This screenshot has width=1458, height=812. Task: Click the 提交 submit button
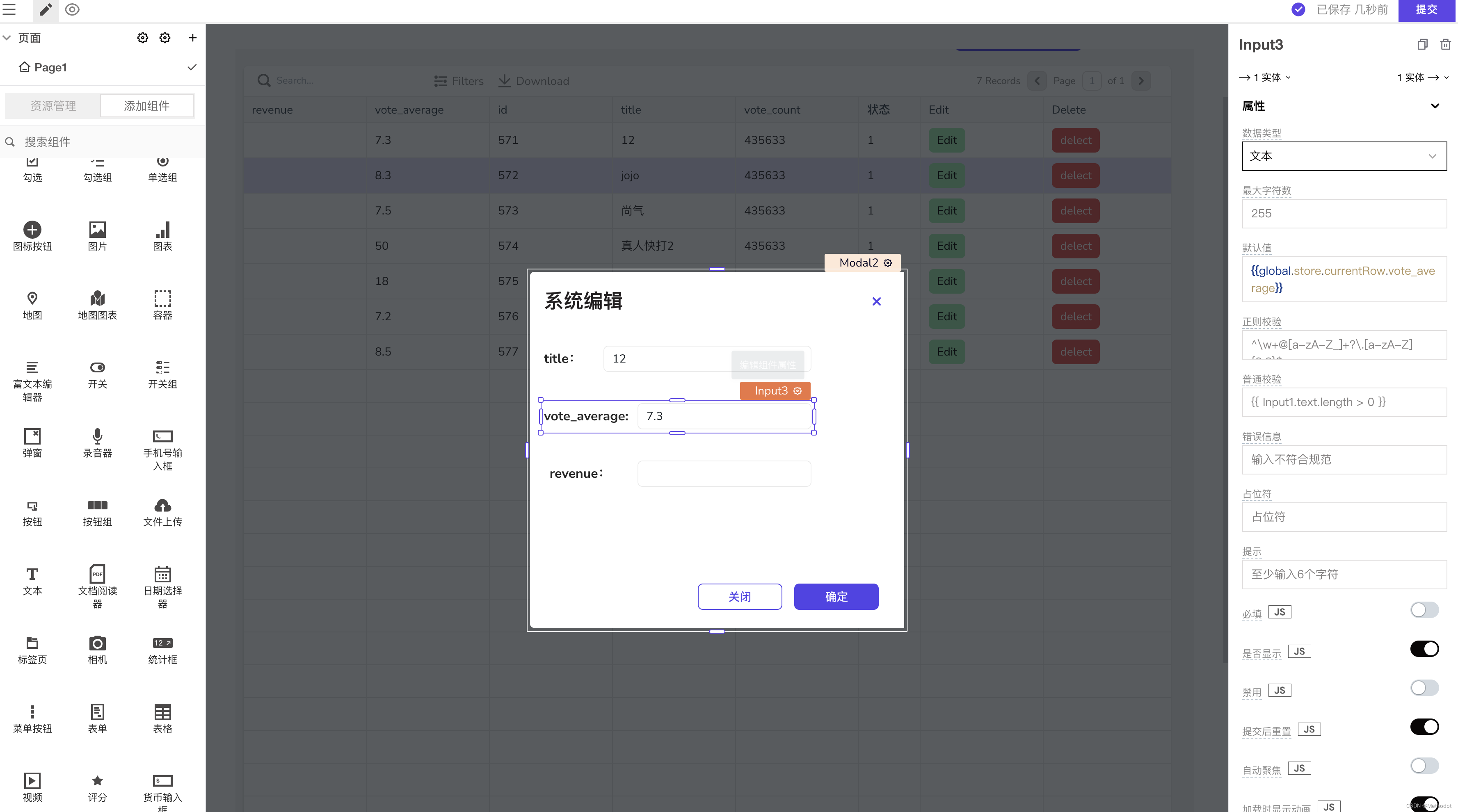pos(1426,9)
